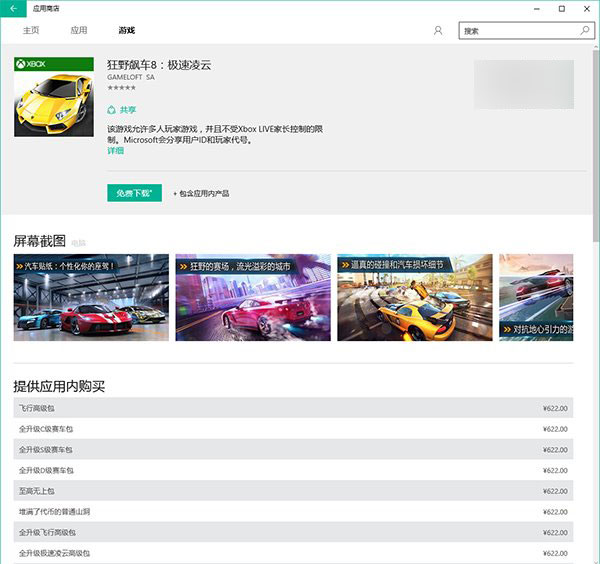Click the star rating below GAMELOFT SA
The image size is (600, 564).
(x=121, y=88)
